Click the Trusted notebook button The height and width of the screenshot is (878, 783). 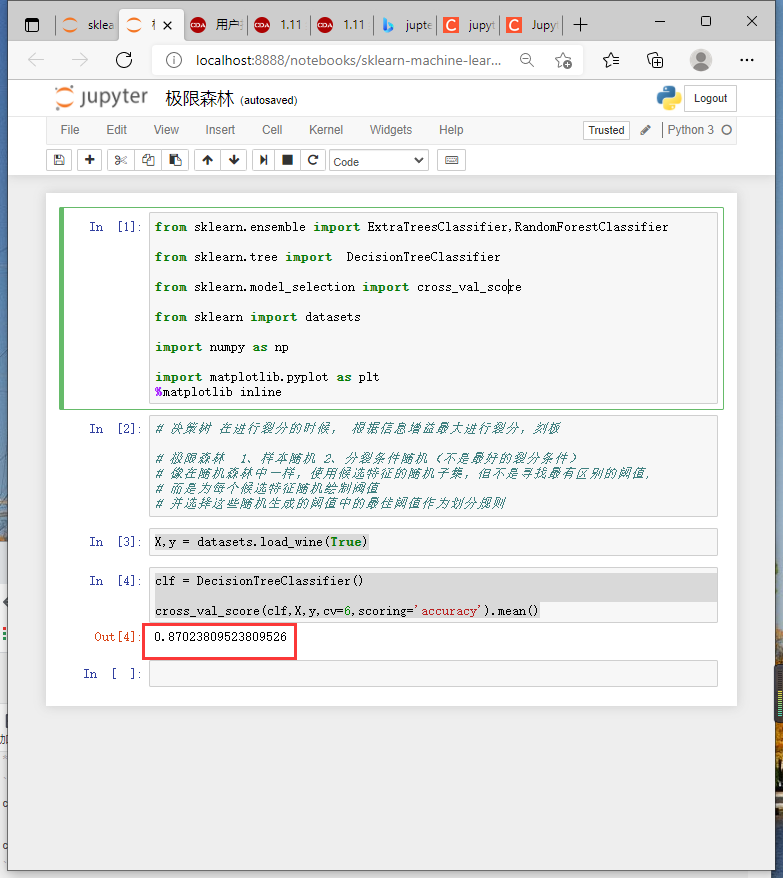pos(606,130)
